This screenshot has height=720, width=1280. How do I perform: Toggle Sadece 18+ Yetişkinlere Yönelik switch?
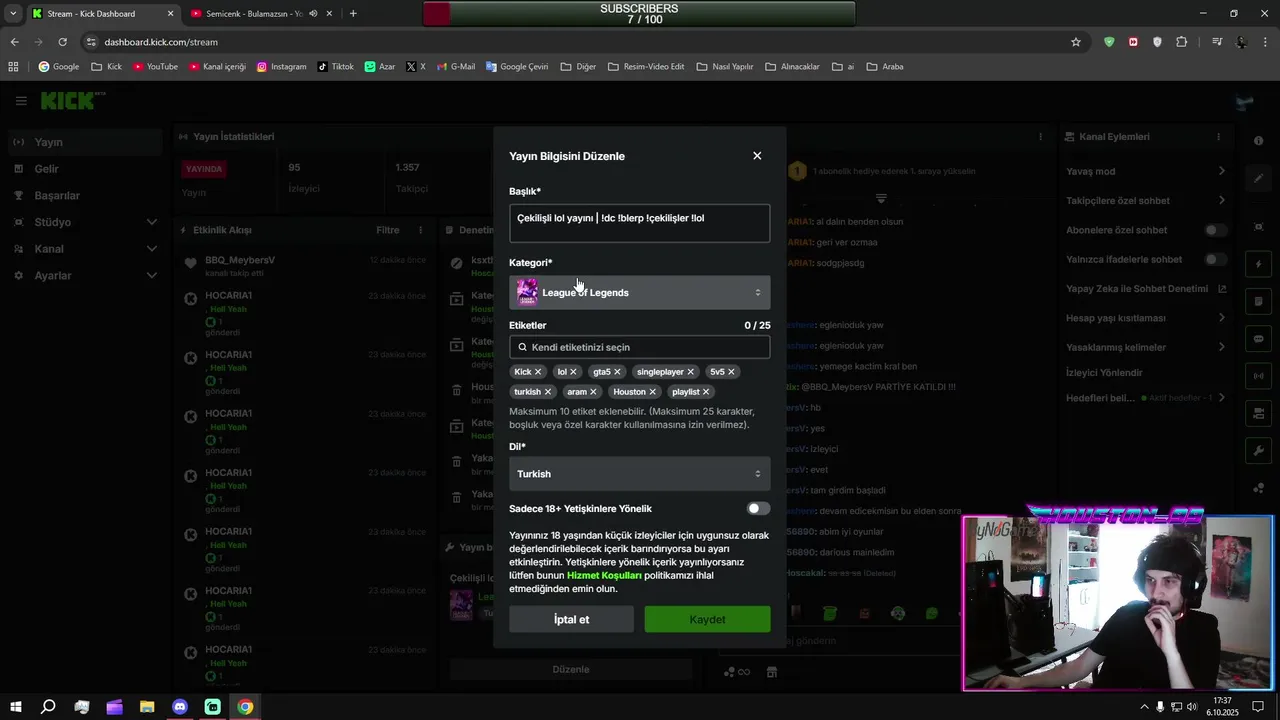(x=759, y=509)
